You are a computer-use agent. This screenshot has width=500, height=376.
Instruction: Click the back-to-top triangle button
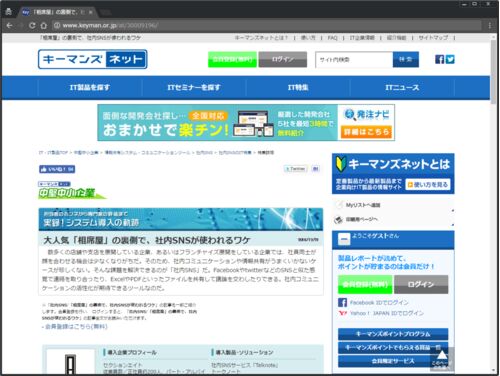tap(442, 359)
